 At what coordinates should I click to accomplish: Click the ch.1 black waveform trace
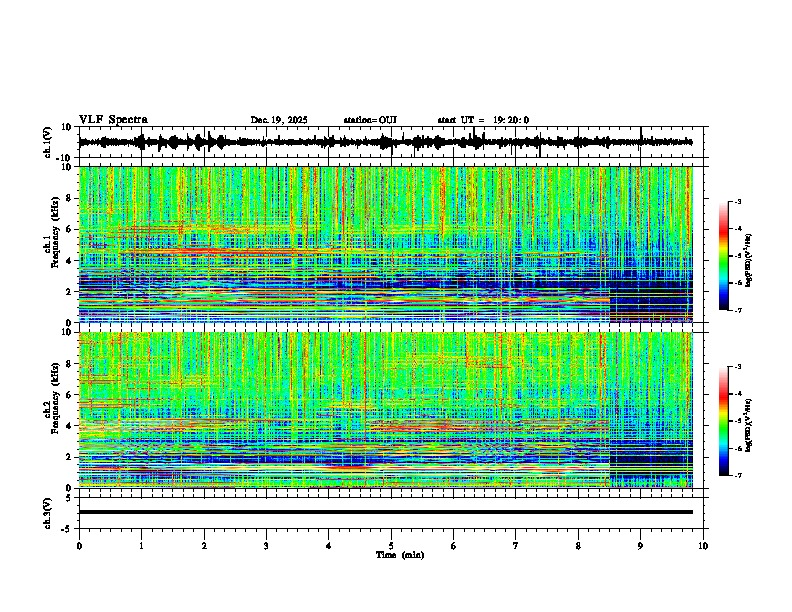click(385, 142)
